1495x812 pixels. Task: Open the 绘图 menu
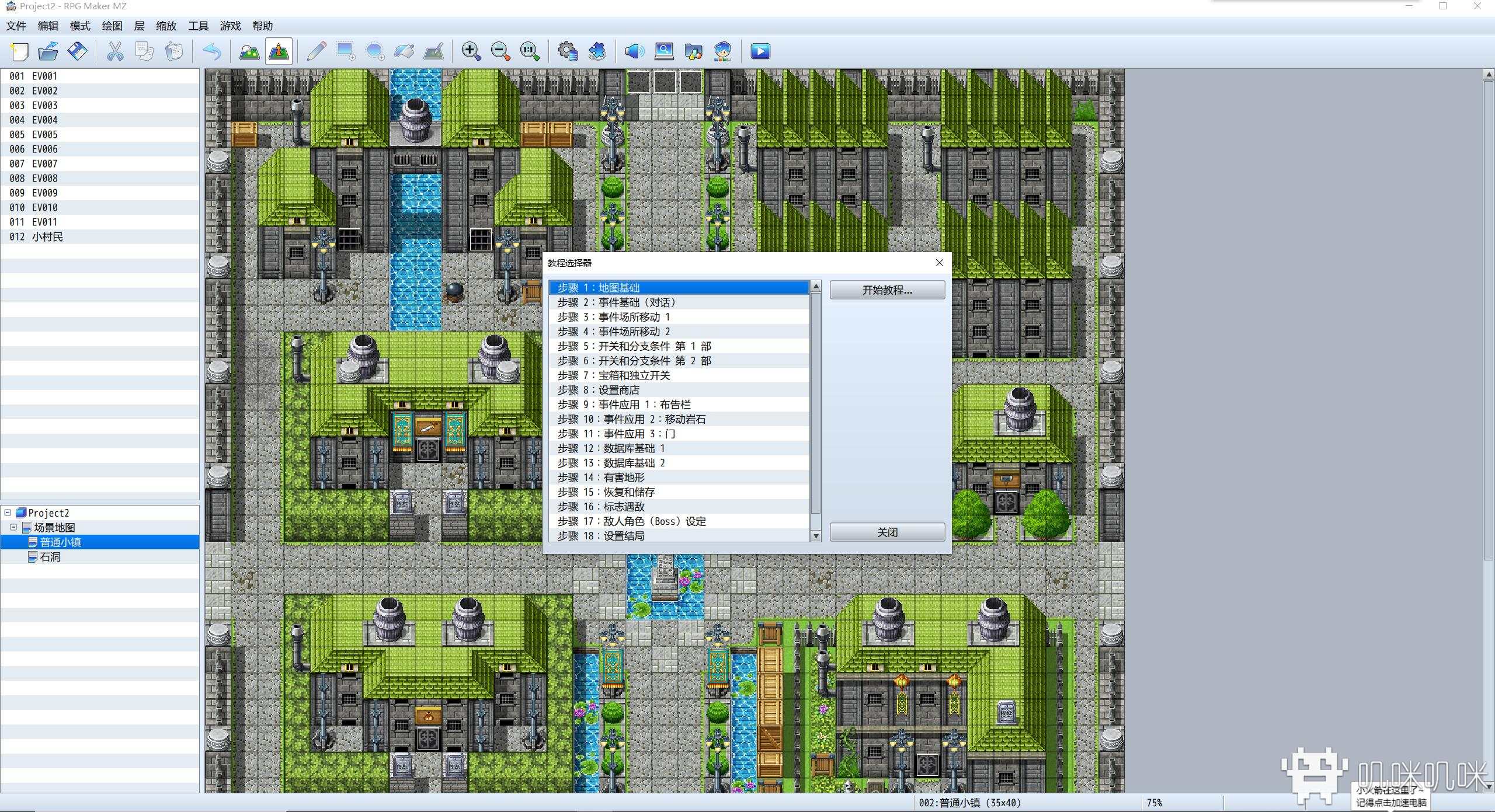112,26
